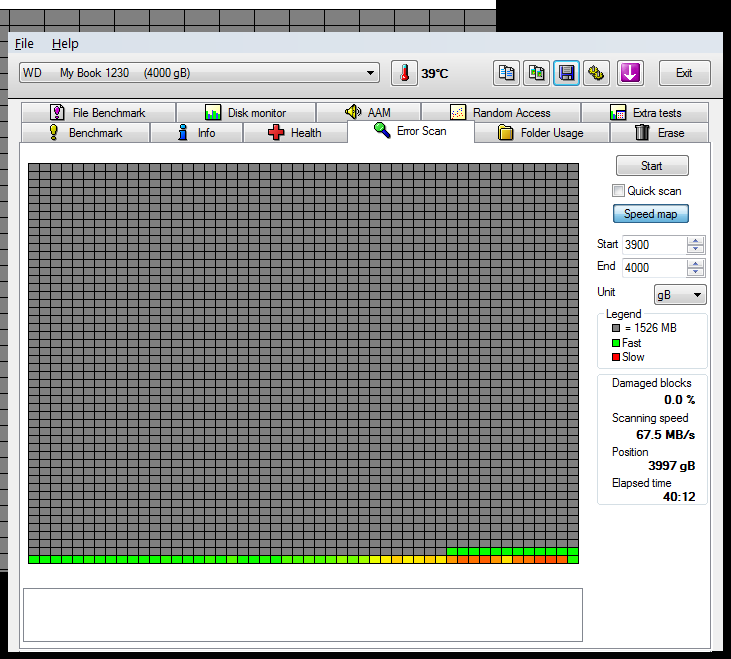The height and width of the screenshot is (659, 731).
Task: Click the purple down-arrow minimize-to-tray icon
Action: [630, 73]
